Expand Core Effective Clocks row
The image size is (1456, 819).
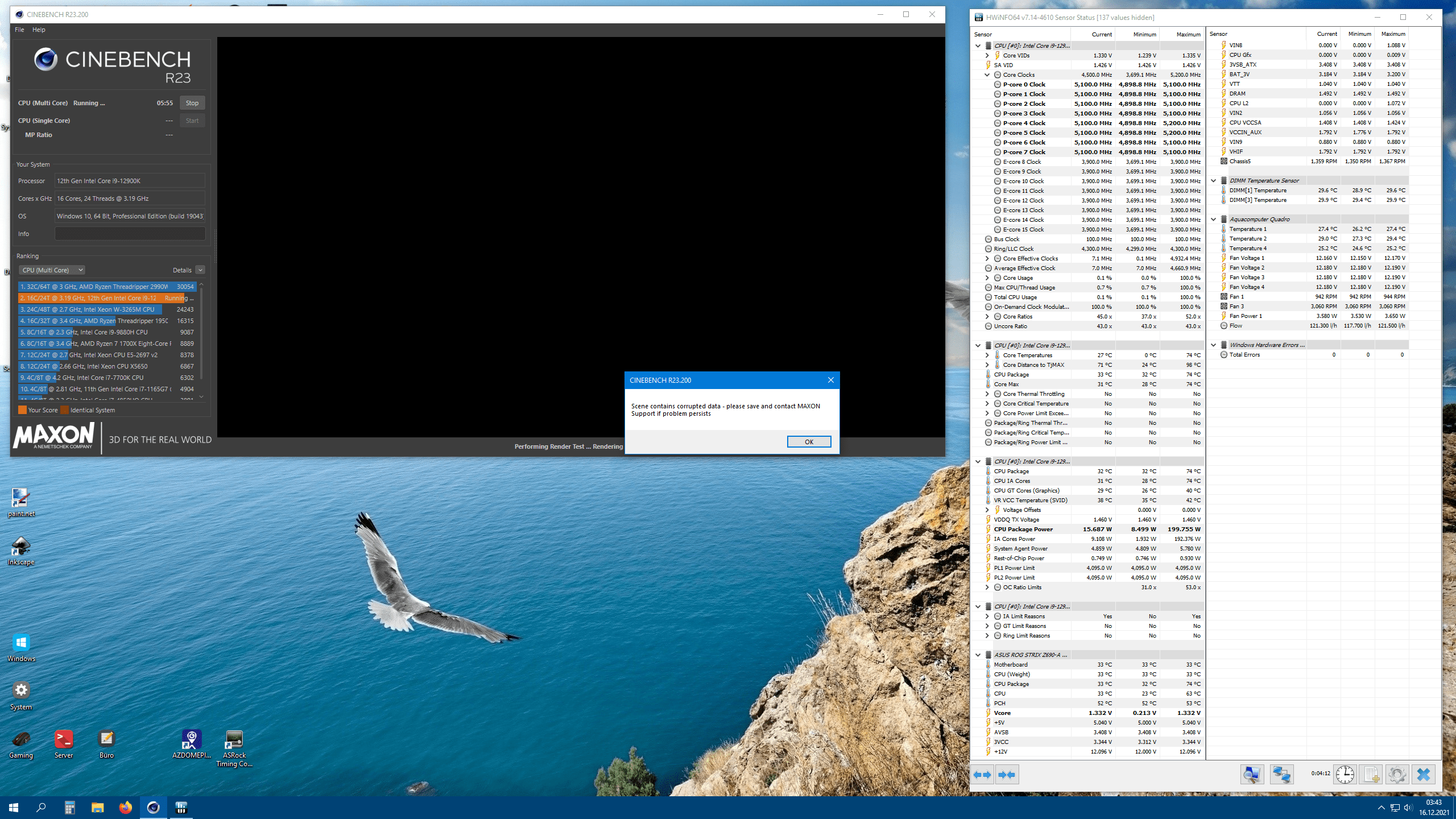click(x=987, y=258)
